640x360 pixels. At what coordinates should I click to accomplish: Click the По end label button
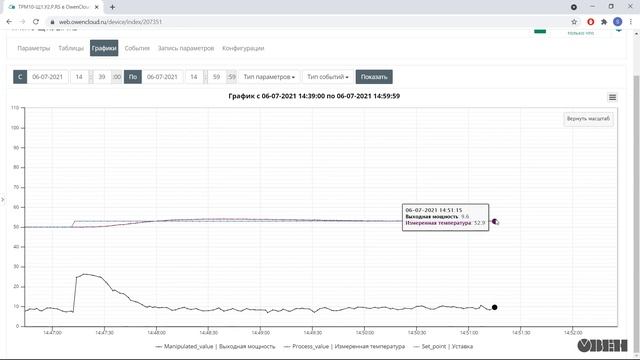pyautogui.click(x=133, y=77)
